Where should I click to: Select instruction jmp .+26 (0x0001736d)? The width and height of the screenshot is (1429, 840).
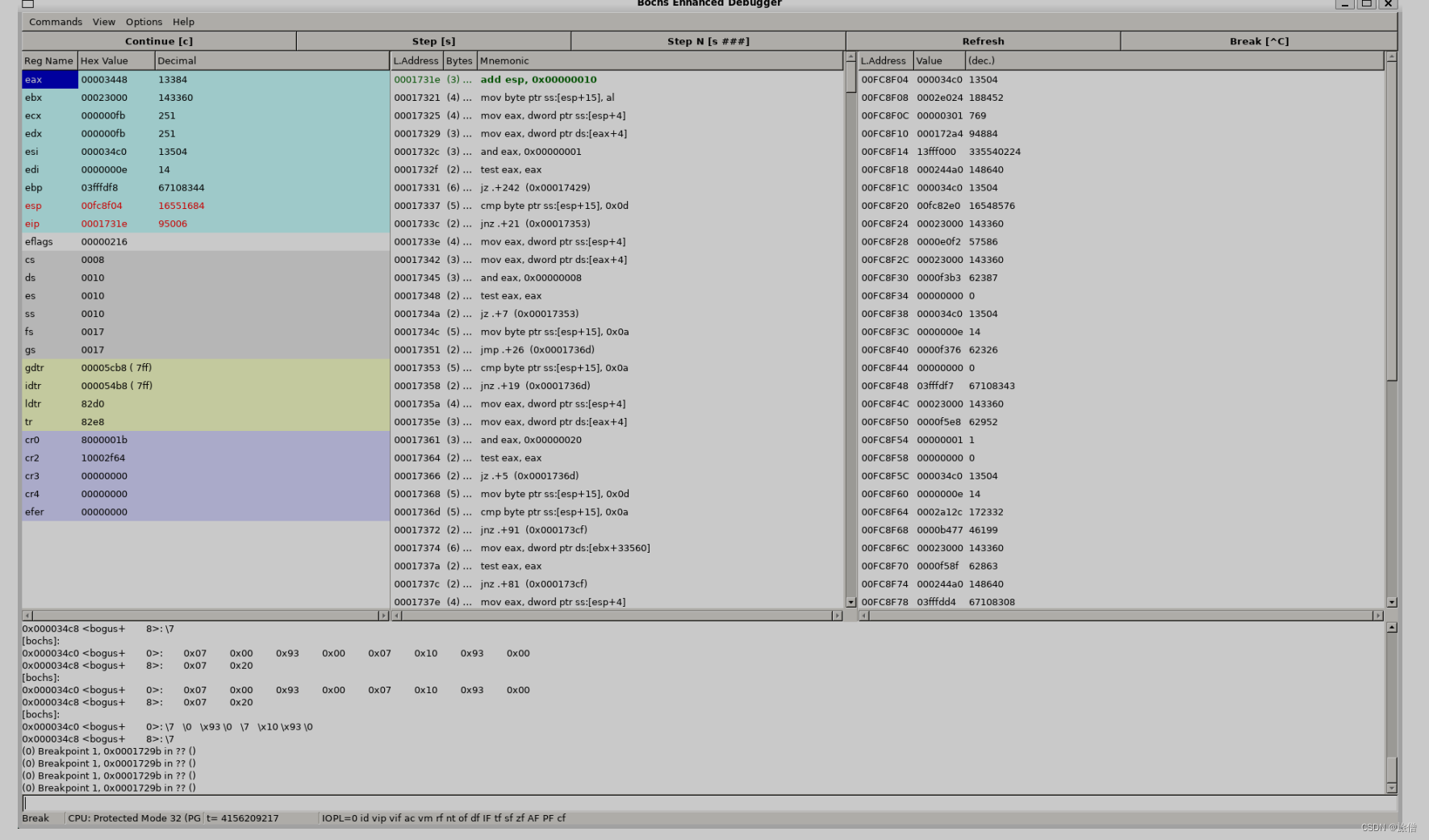tap(617, 349)
